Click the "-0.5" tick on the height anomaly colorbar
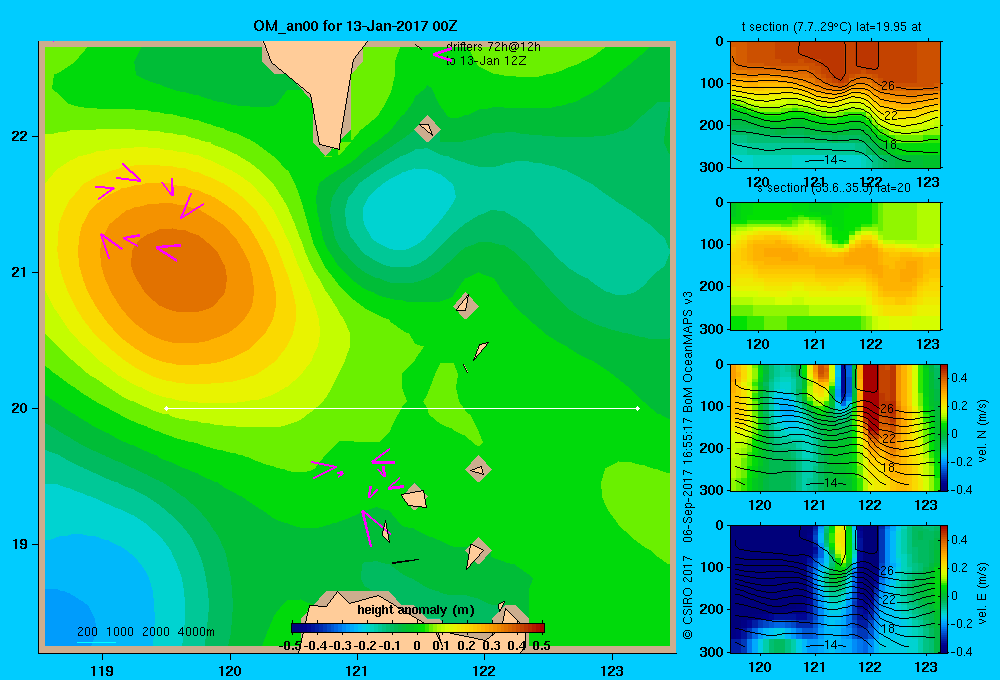This screenshot has height=680, width=1000. click(x=290, y=646)
